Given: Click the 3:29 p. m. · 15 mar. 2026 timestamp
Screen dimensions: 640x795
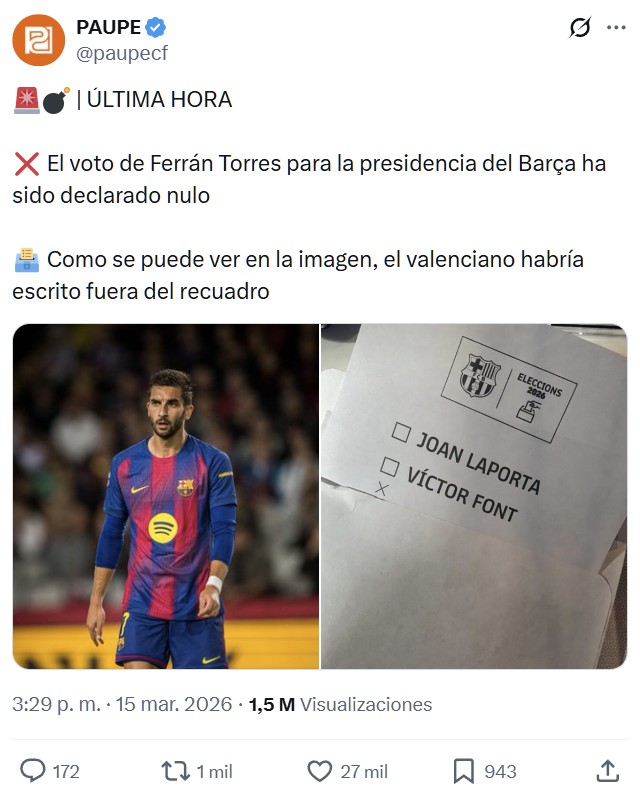Looking at the screenshot, I should coord(122,704).
